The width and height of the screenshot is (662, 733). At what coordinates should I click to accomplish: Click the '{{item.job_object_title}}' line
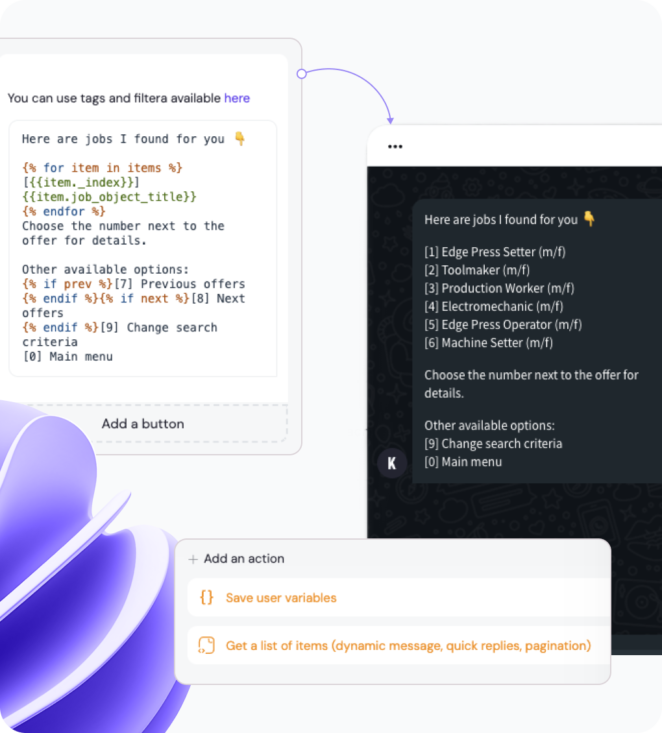[109, 197]
